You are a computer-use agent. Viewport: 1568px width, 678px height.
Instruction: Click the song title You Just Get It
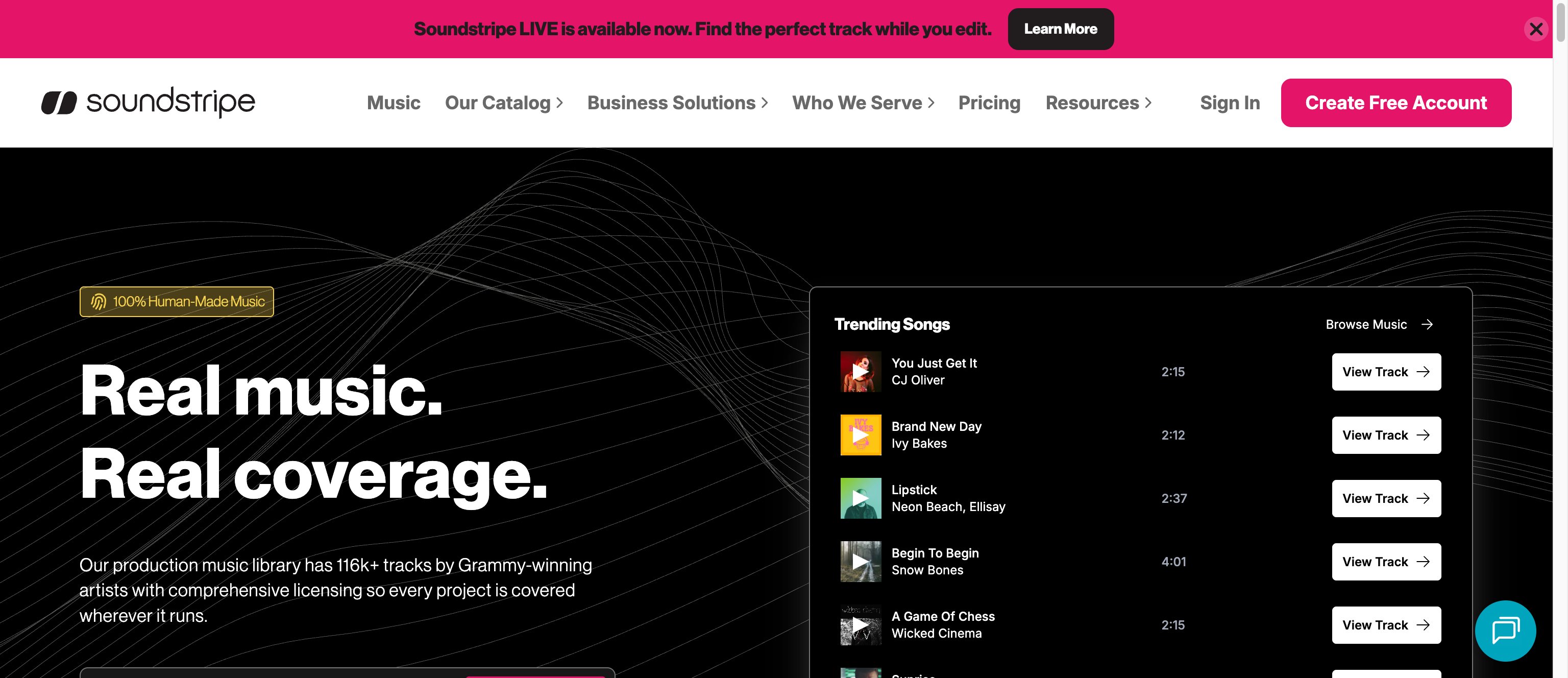point(934,362)
